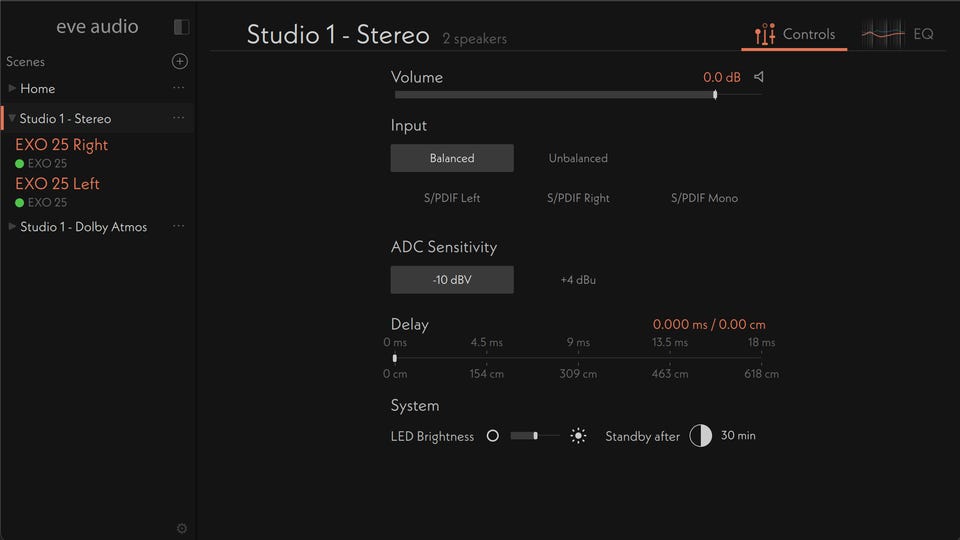
Task: Open options menu for Studio 1 - Stereo
Action: coord(178,118)
